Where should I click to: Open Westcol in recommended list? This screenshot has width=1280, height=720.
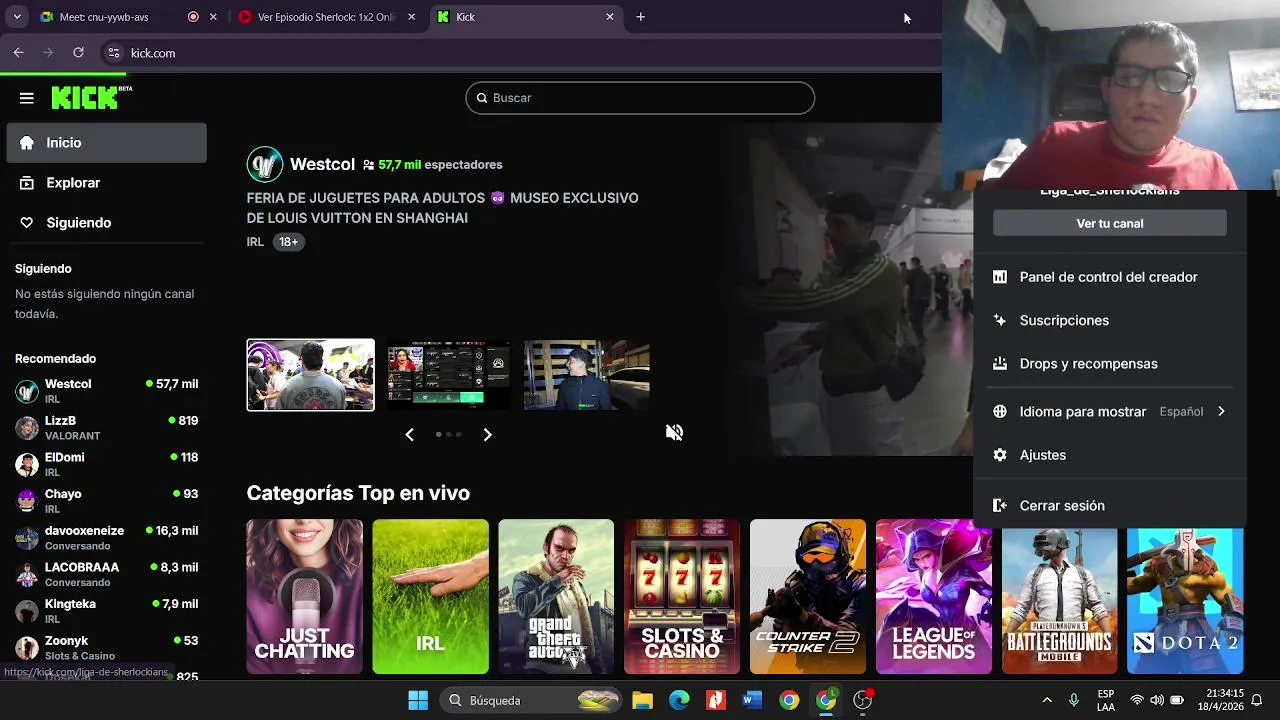(107, 391)
